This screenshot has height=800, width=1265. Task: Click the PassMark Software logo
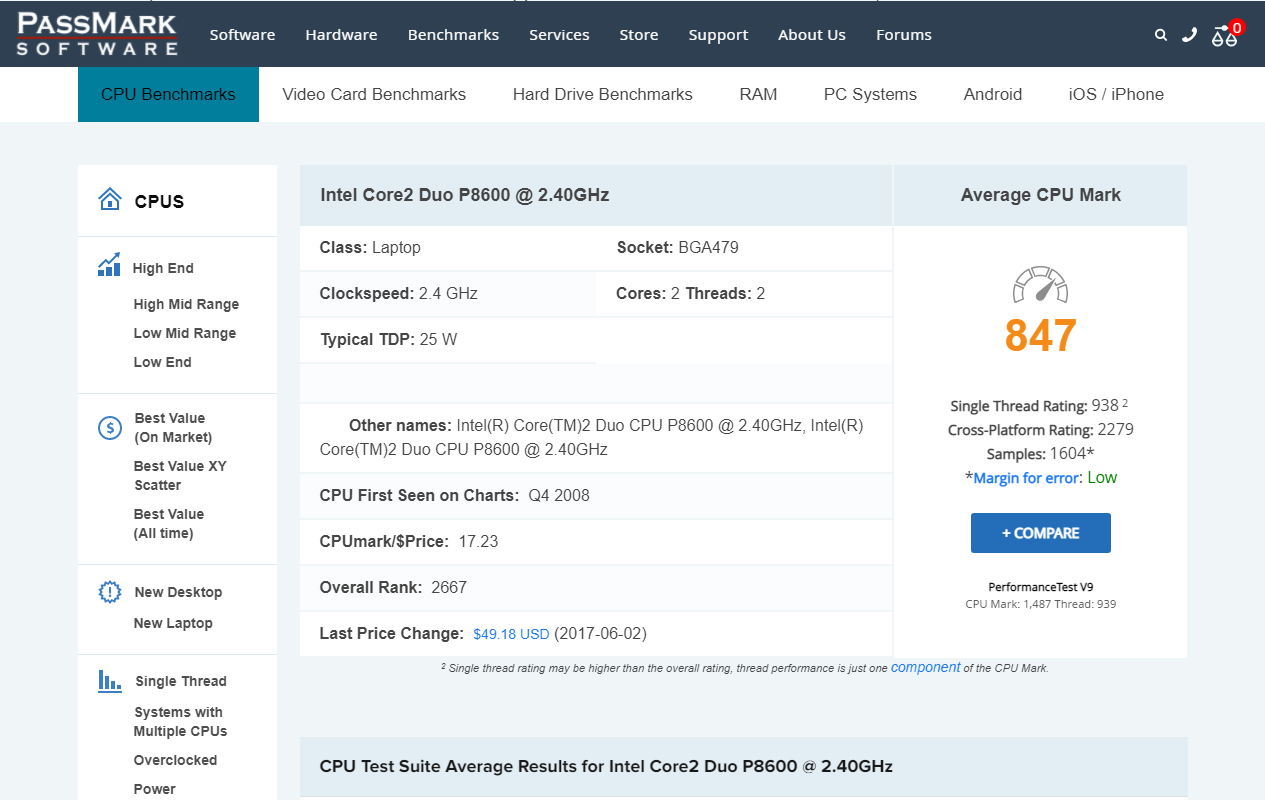[x=97, y=33]
